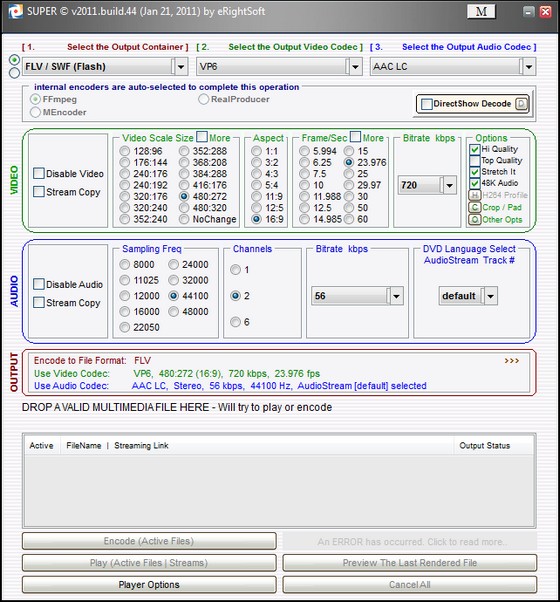Viewport: 560px width, 602px height.
Task: Click the D icon beside DirectShow Decode
Action: [x=521, y=104]
